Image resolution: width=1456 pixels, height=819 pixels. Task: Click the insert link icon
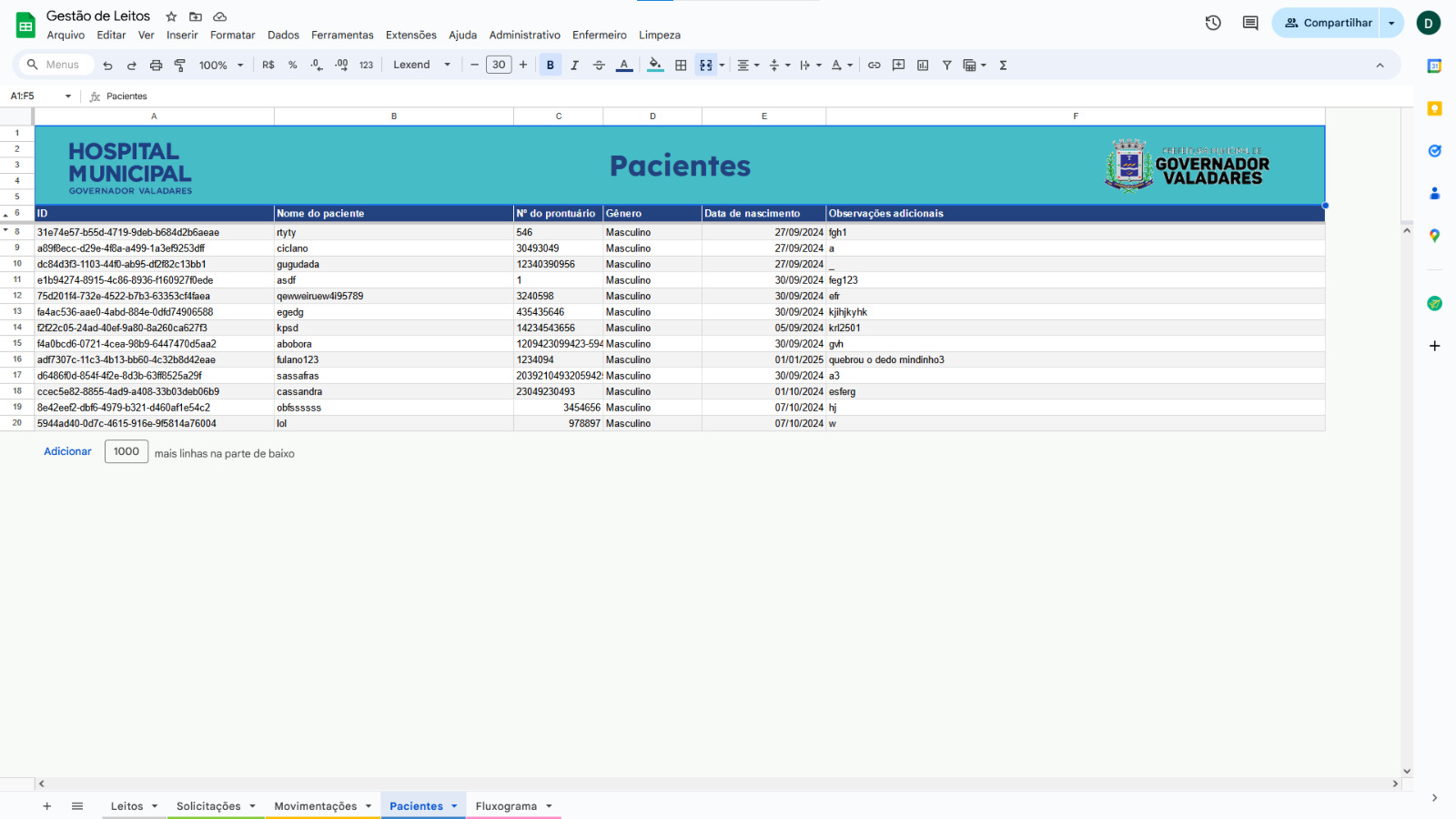tap(874, 66)
